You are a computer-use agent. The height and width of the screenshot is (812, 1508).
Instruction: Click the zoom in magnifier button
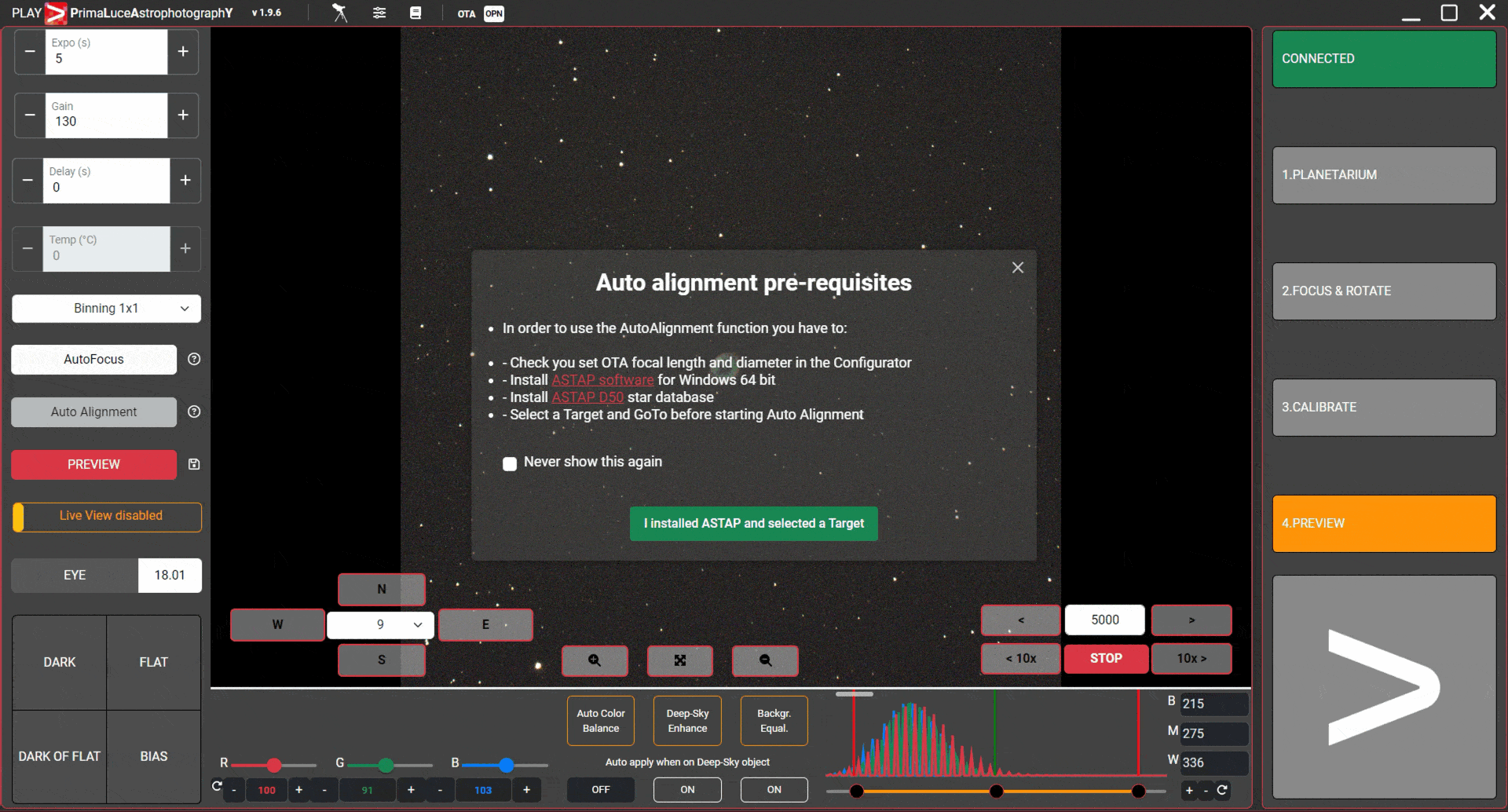[595, 660]
